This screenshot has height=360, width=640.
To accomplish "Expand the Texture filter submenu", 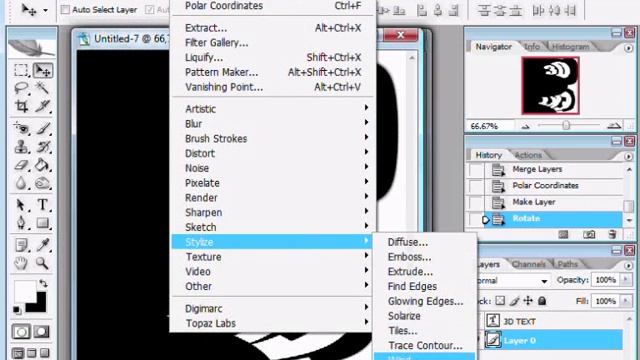I will pyautogui.click(x=272, y=257).
